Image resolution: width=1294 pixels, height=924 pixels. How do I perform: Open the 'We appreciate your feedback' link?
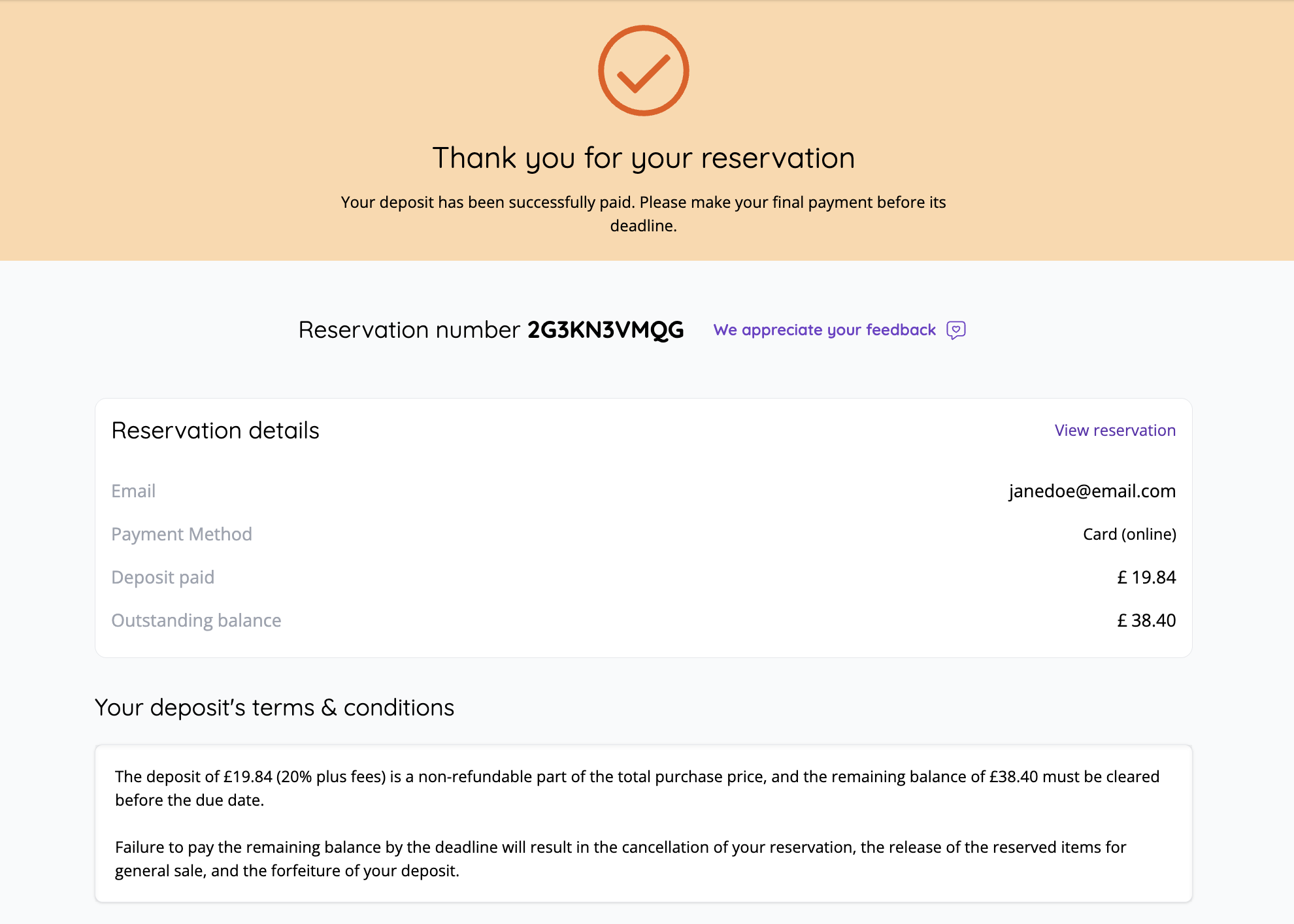[824, 330]
